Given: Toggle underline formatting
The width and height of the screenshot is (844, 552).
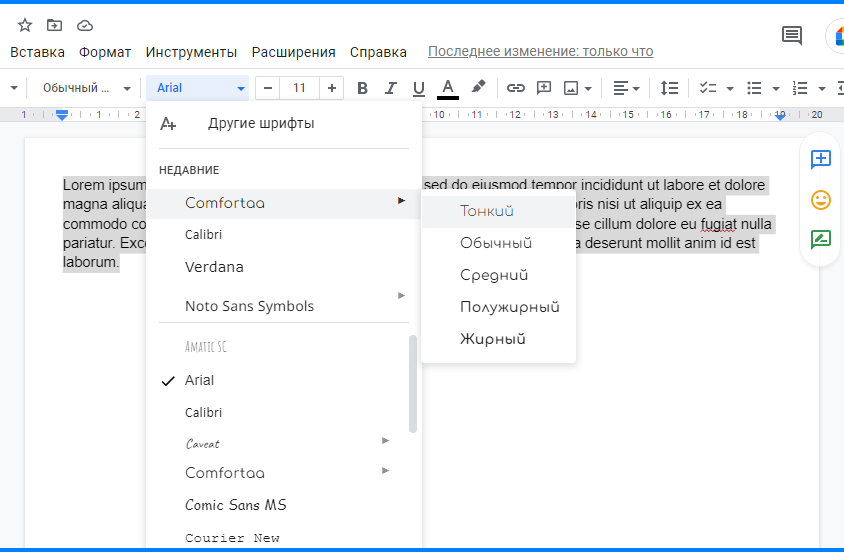Looking at the screenshot, I should (419, 88).
